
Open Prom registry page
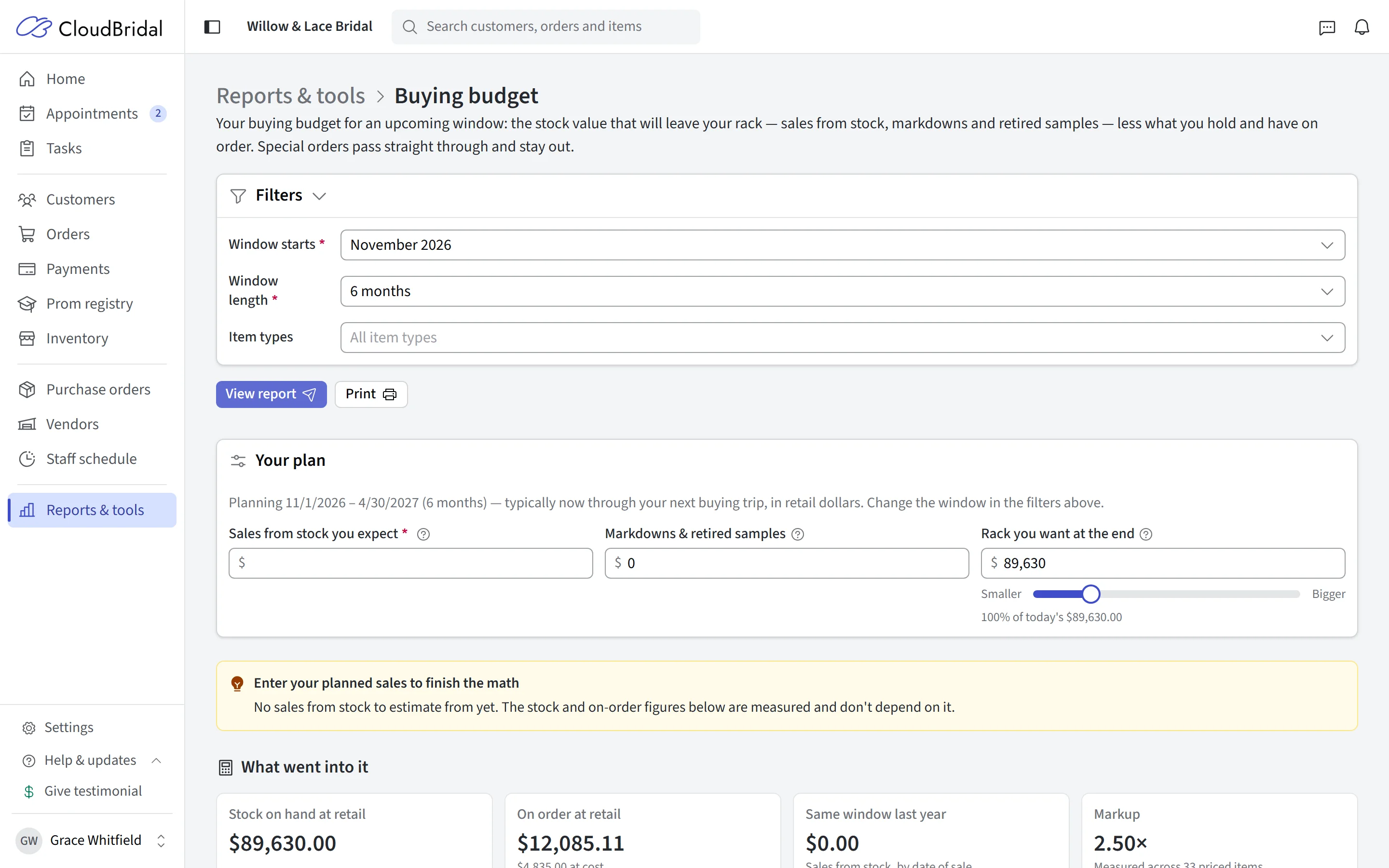pos(92,304)
